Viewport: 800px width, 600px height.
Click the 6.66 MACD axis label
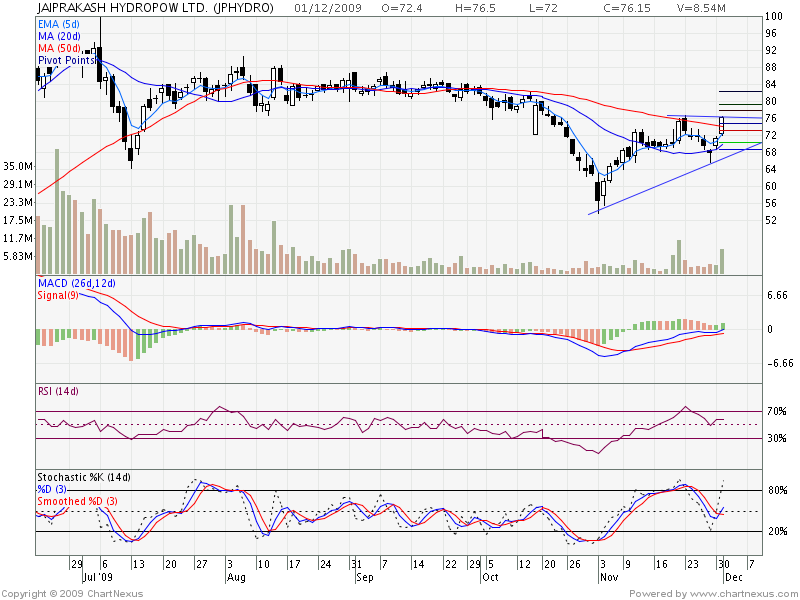pos(778,295)
